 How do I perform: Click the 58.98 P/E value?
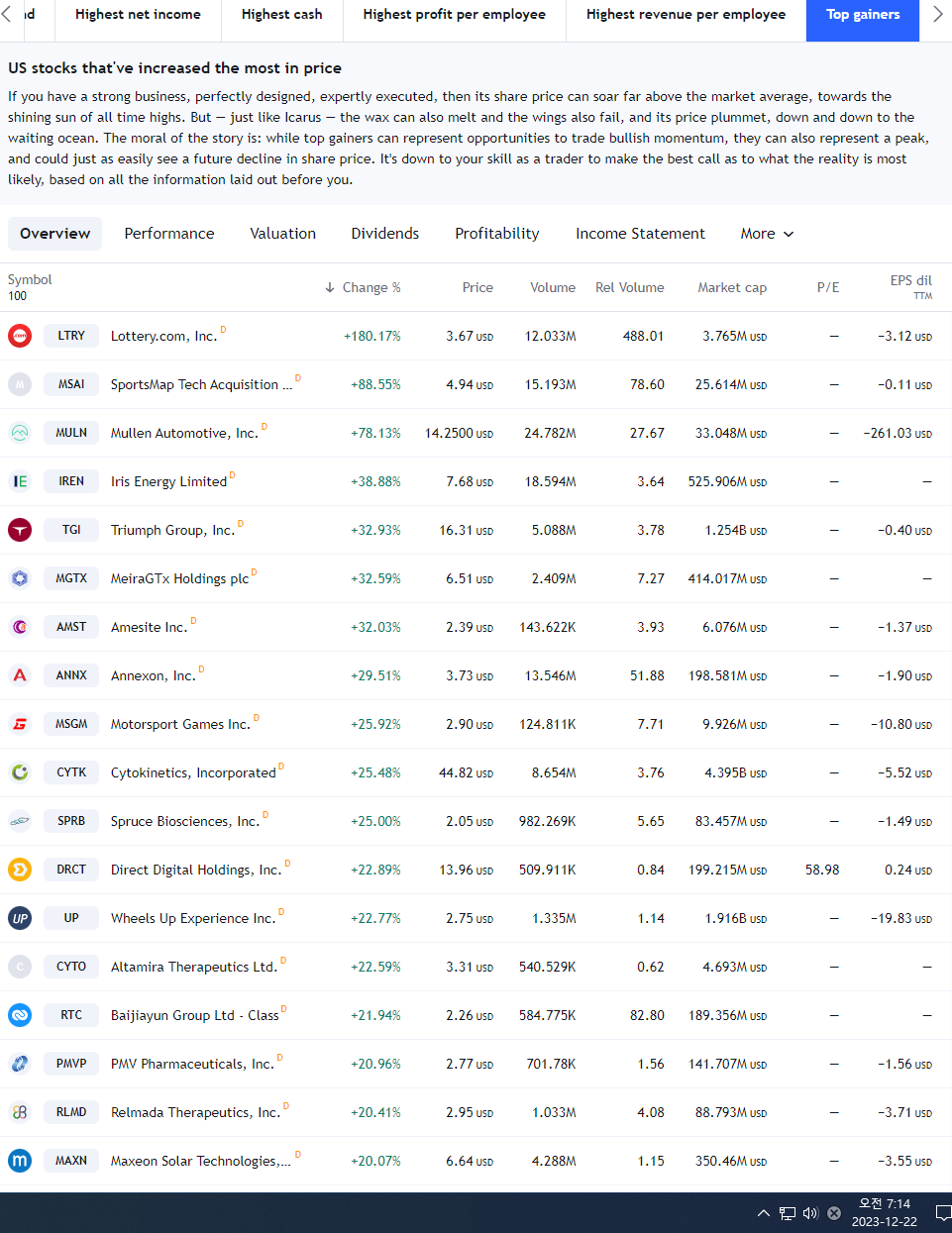822,870
